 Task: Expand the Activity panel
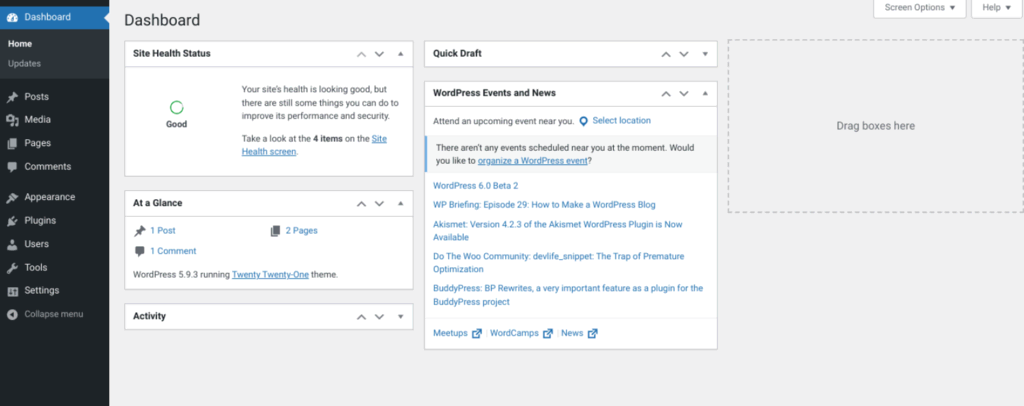pyautogui.click(x=400, y=317)
